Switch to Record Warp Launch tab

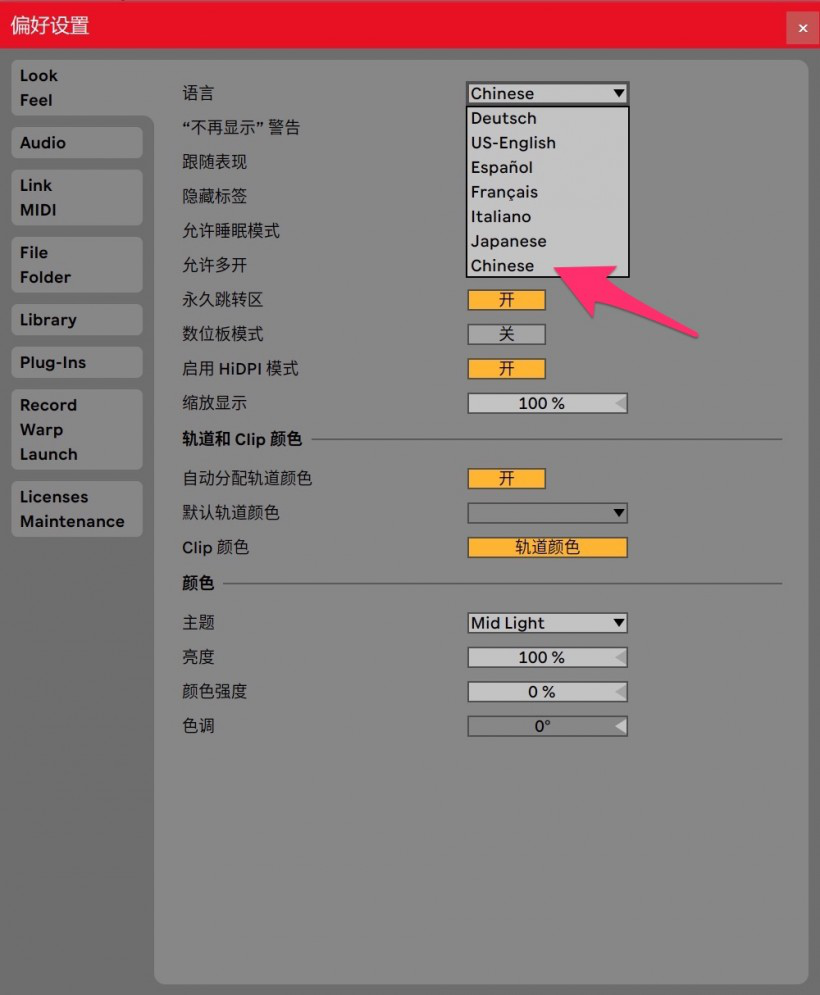[77, 430]
